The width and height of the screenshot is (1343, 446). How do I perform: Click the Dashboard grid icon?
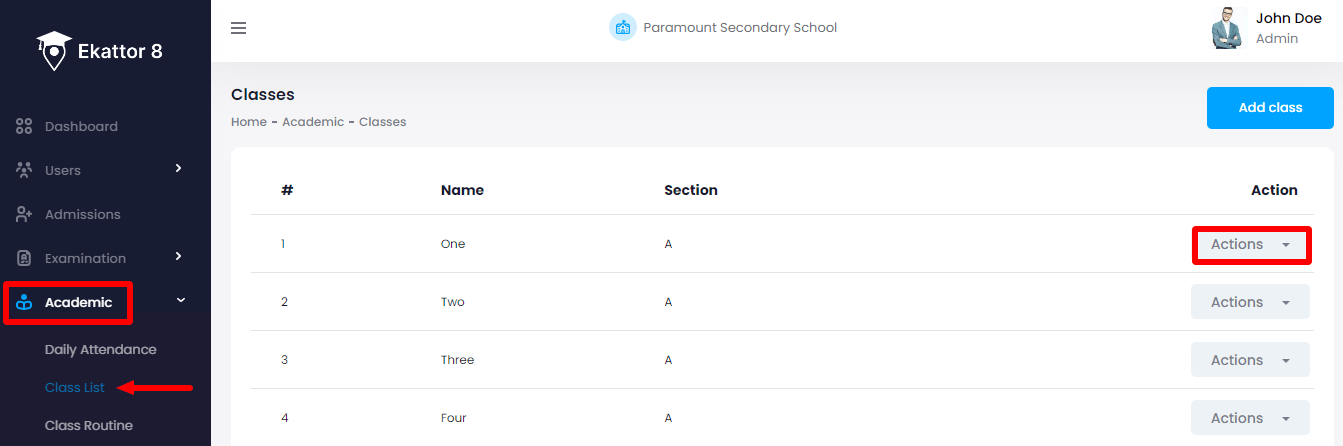click(25, 127)
